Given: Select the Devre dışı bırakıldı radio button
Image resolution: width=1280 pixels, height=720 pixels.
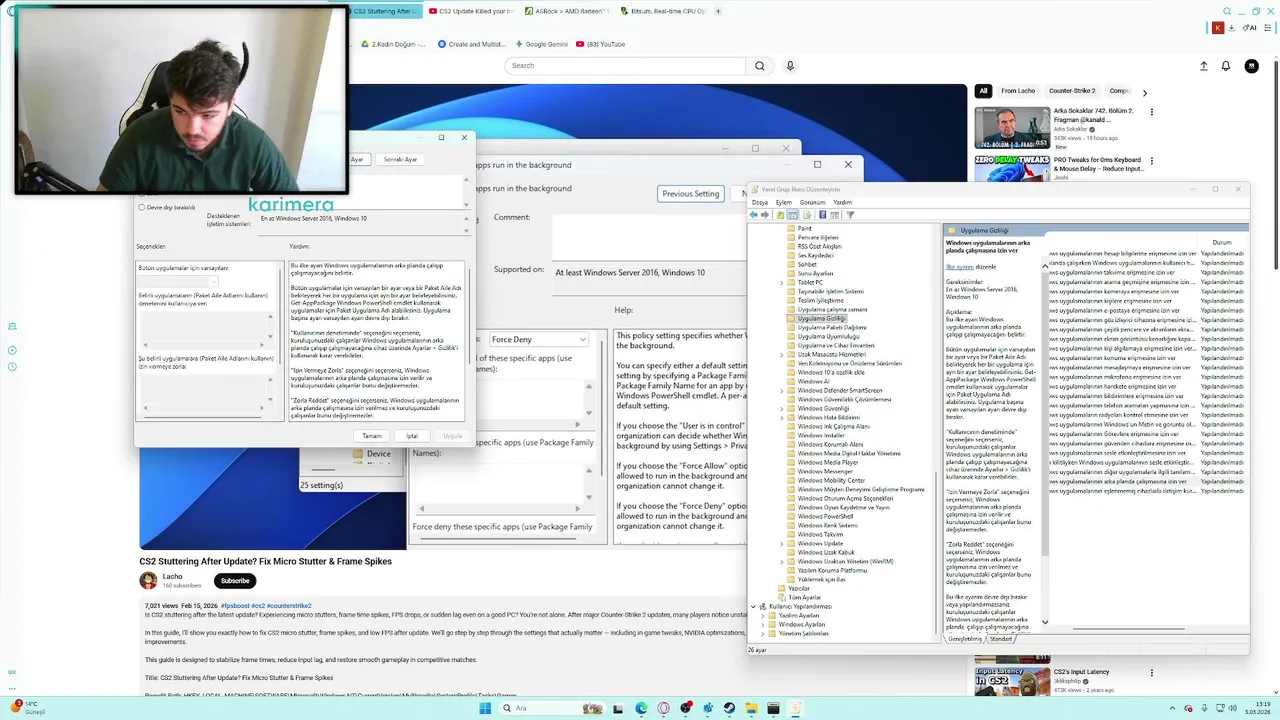Looking at the screenshot, I should 141,207.
